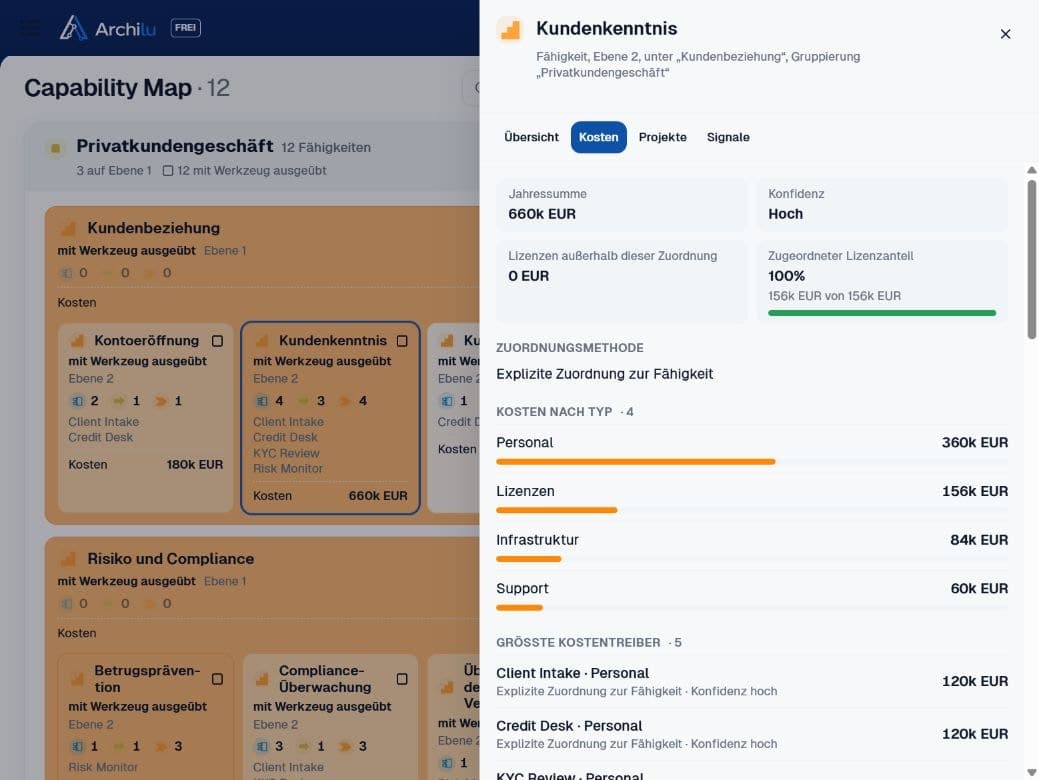Select the Kosten tab
Image resolution: width=1039 pixels, height=780 pixels.
tap(598, 137)
